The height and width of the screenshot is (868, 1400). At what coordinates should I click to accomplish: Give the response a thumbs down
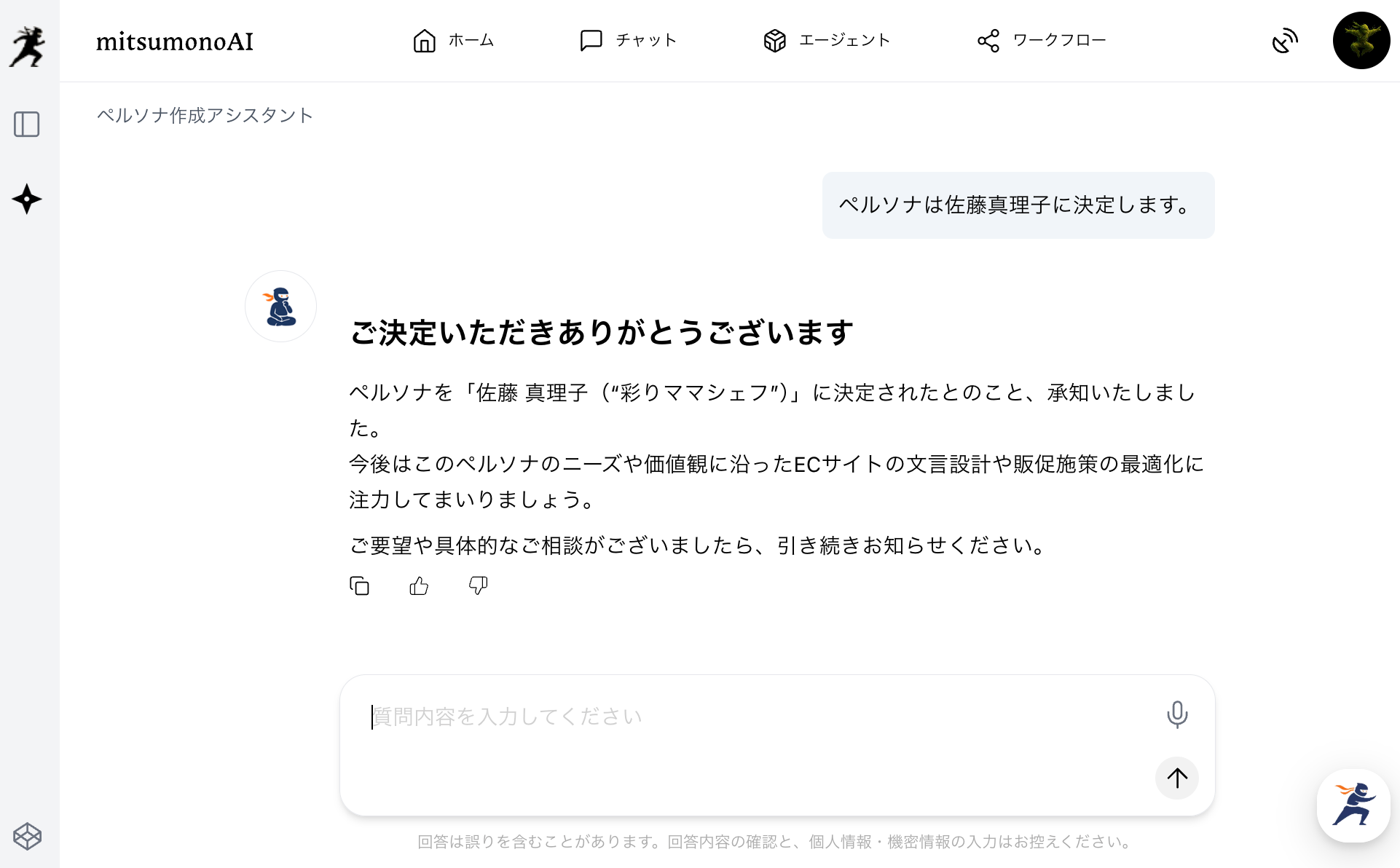pos(478,585)
